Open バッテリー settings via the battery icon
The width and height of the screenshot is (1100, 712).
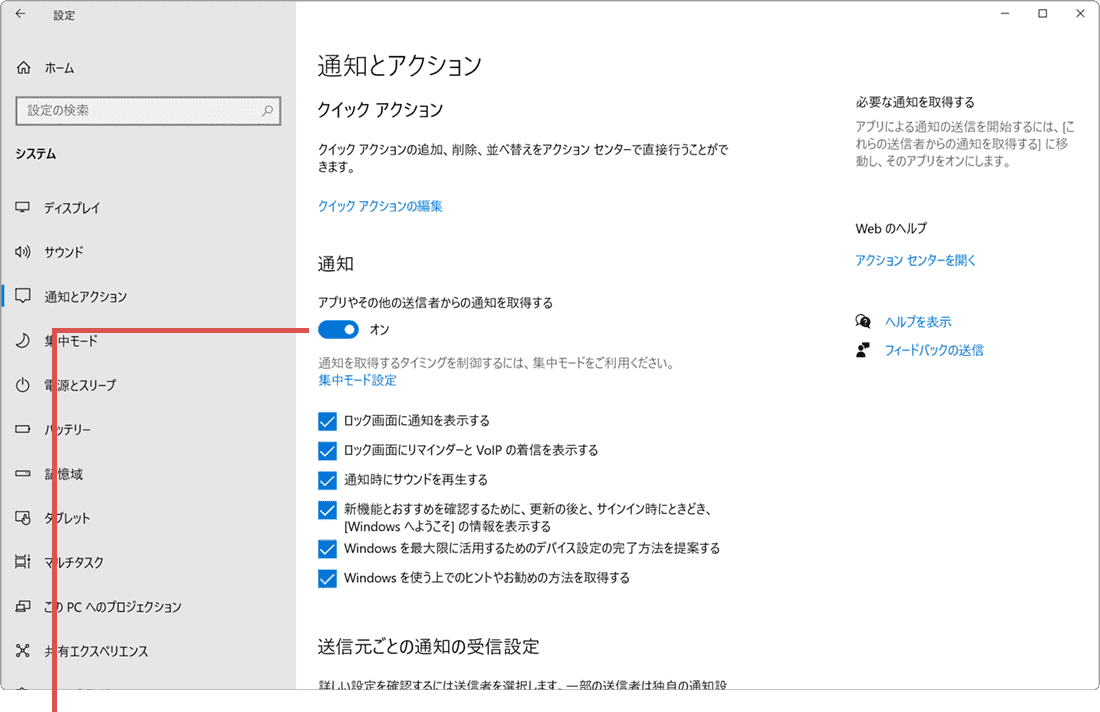tap(23, 429)
